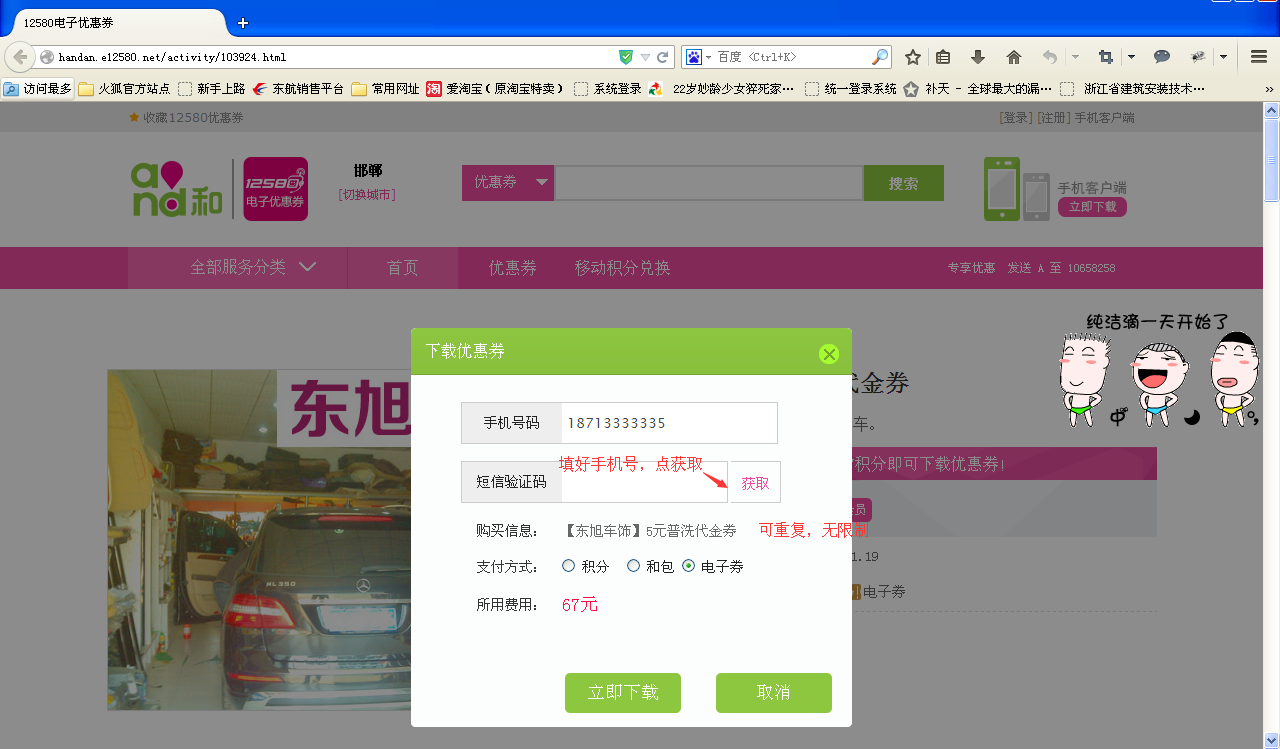
Task: Click the [登录] login link
Action: pyautogui.click(x=1015, y=118)
